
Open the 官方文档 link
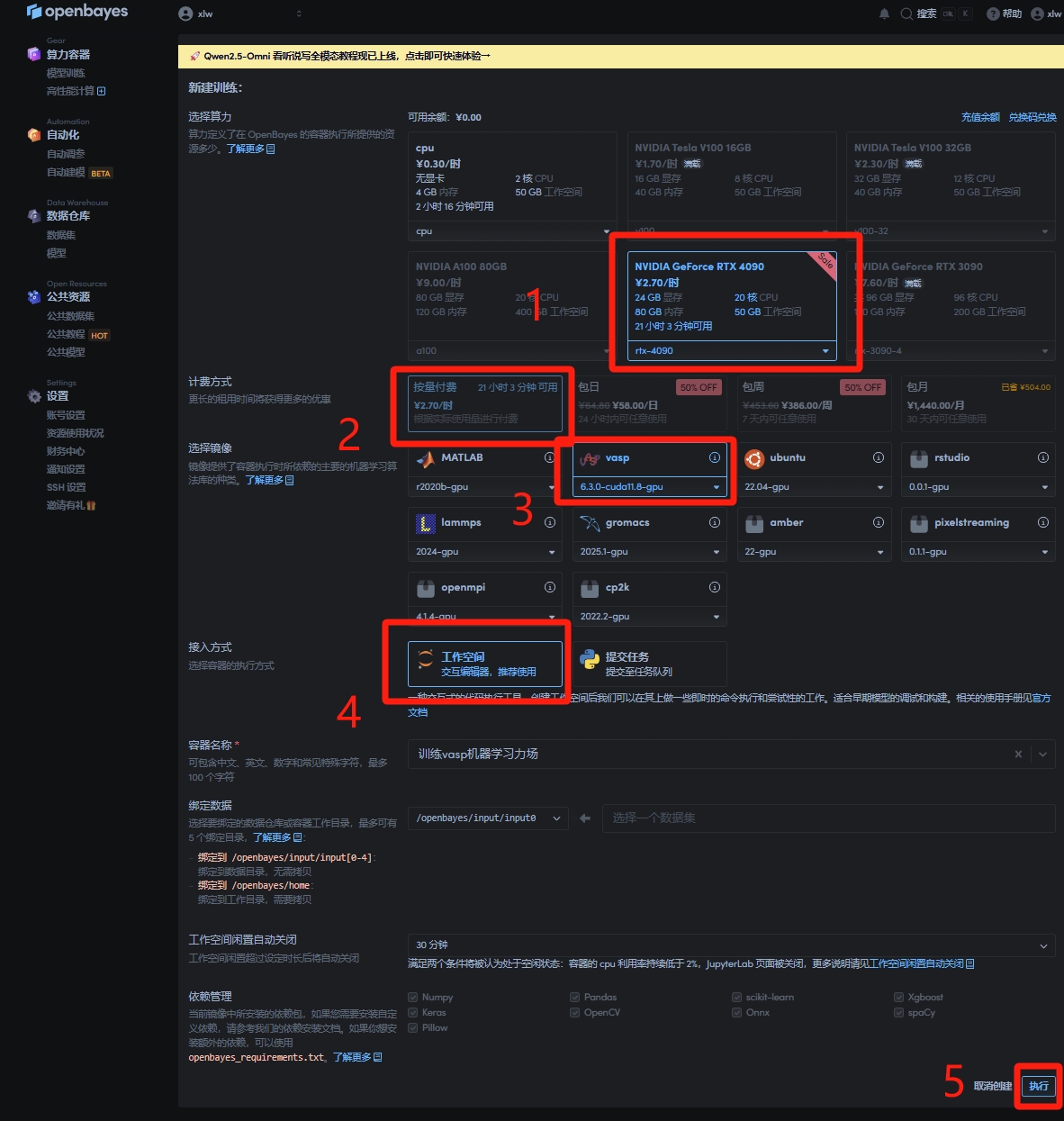[x=1041, y=698]
